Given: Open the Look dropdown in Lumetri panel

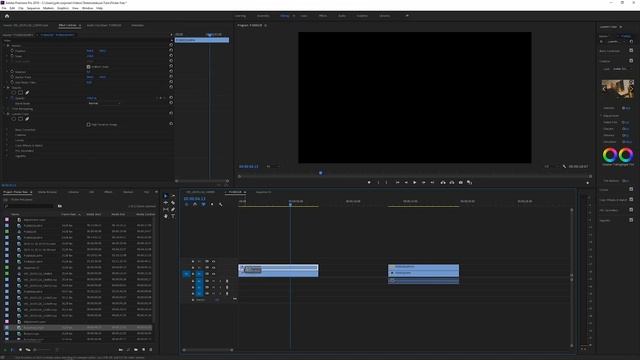Looking at the screenshot, I should click(622, 69).
